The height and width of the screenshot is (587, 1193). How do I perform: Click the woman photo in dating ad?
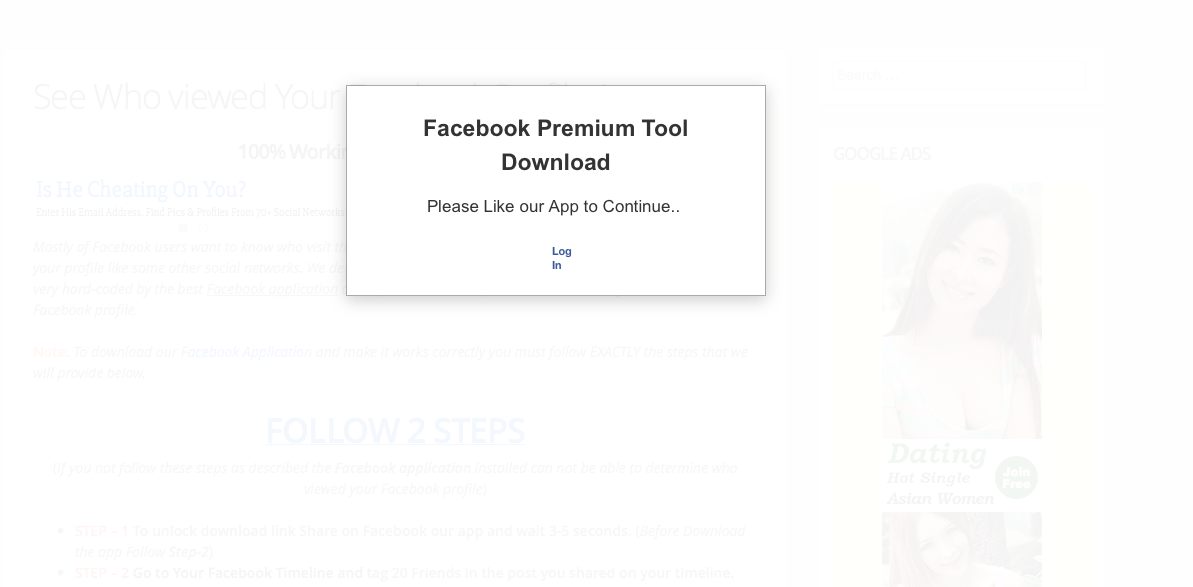[962, 310]
